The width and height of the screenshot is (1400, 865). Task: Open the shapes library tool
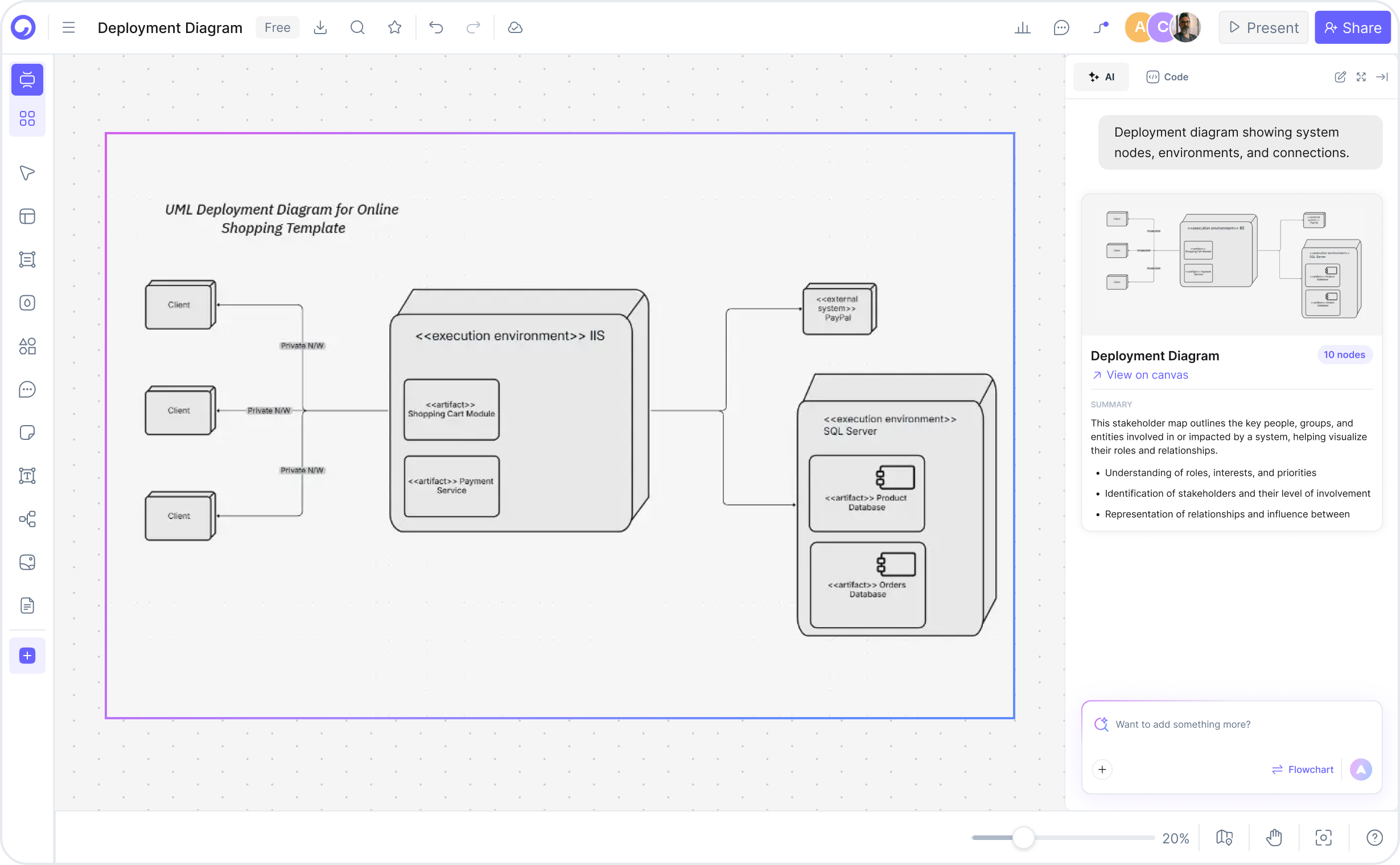(27, 346)
